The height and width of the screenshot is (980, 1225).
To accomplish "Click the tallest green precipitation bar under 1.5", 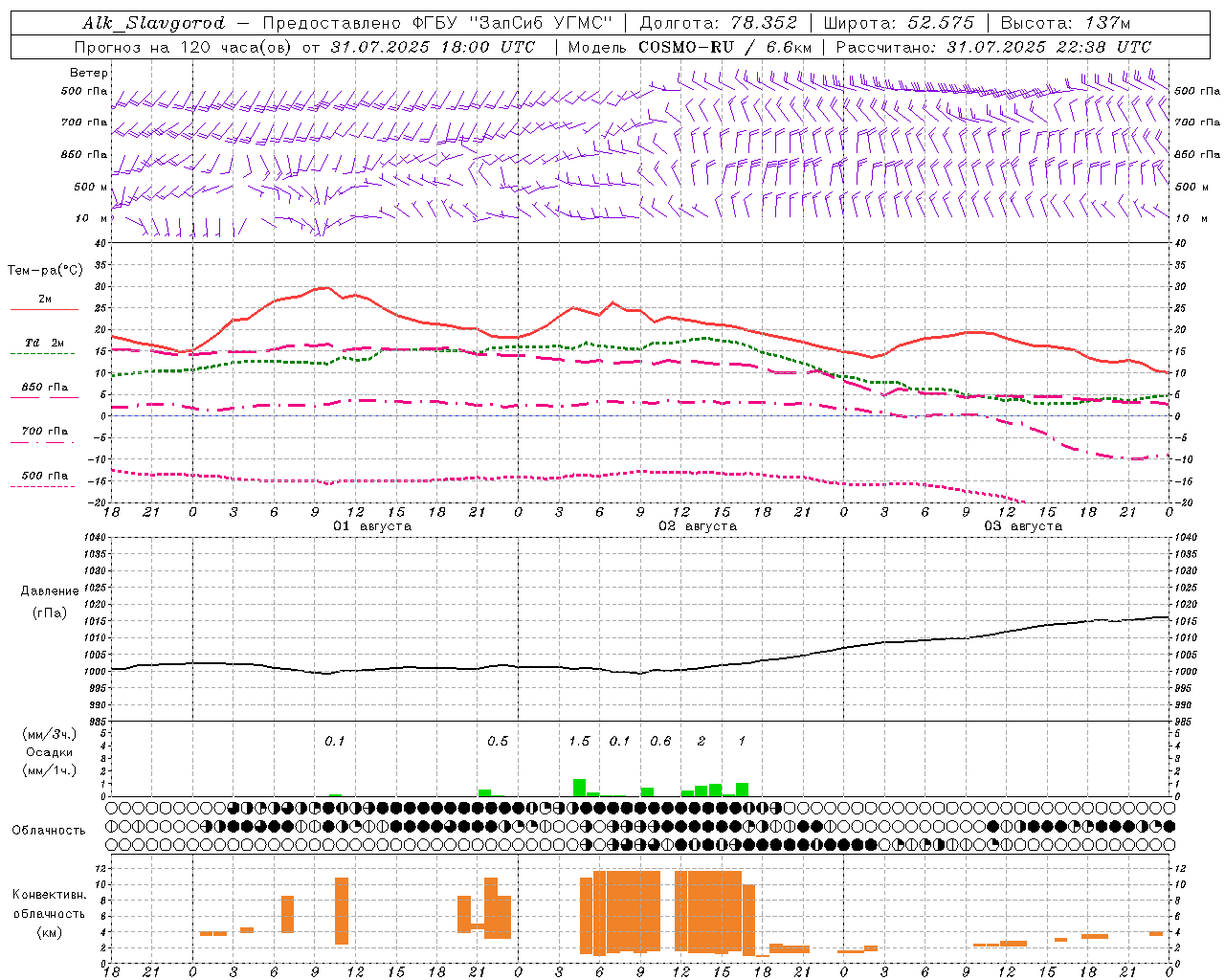I will click(579, 788).
